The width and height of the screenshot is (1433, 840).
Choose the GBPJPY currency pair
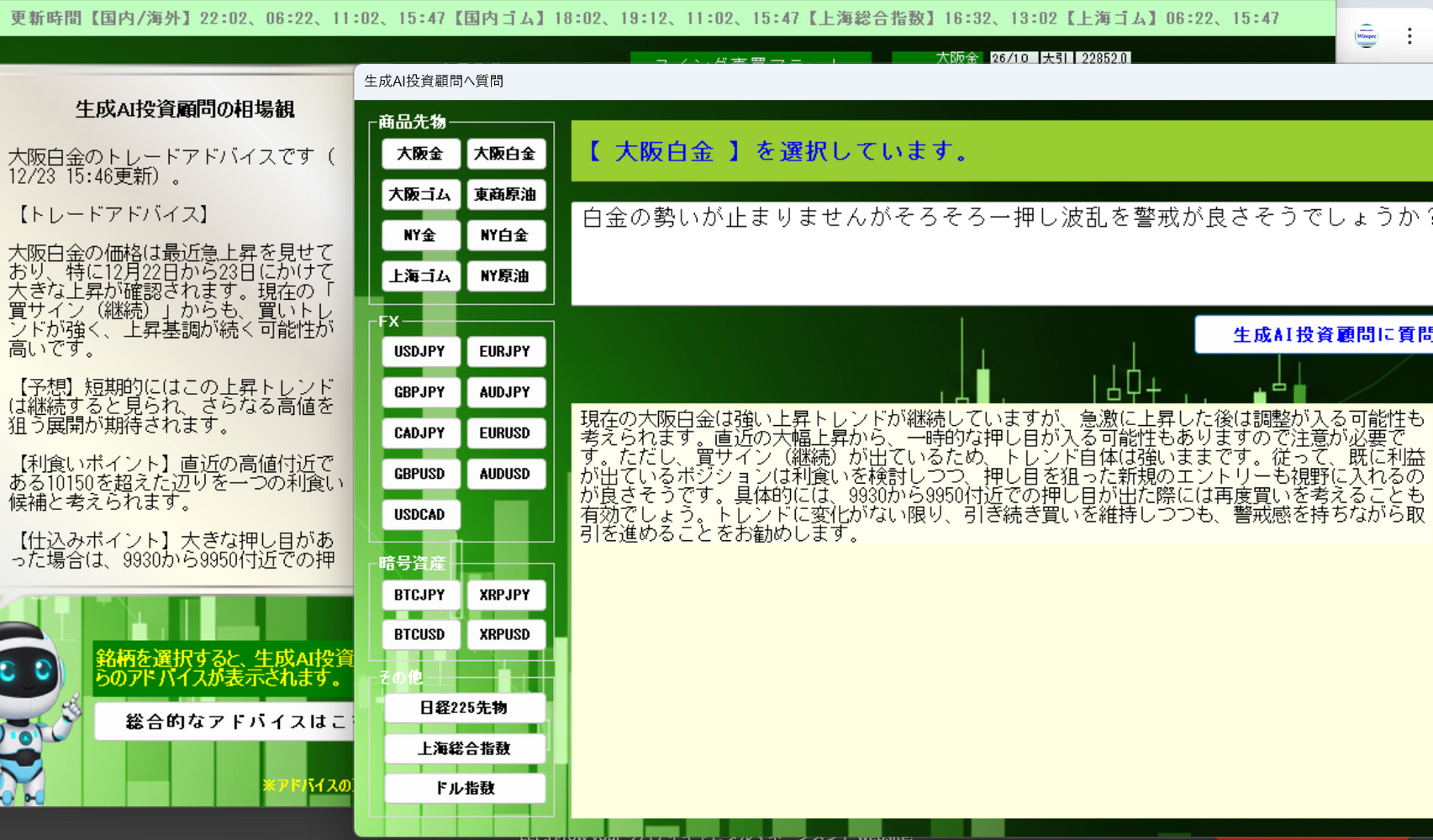point(420,392)
